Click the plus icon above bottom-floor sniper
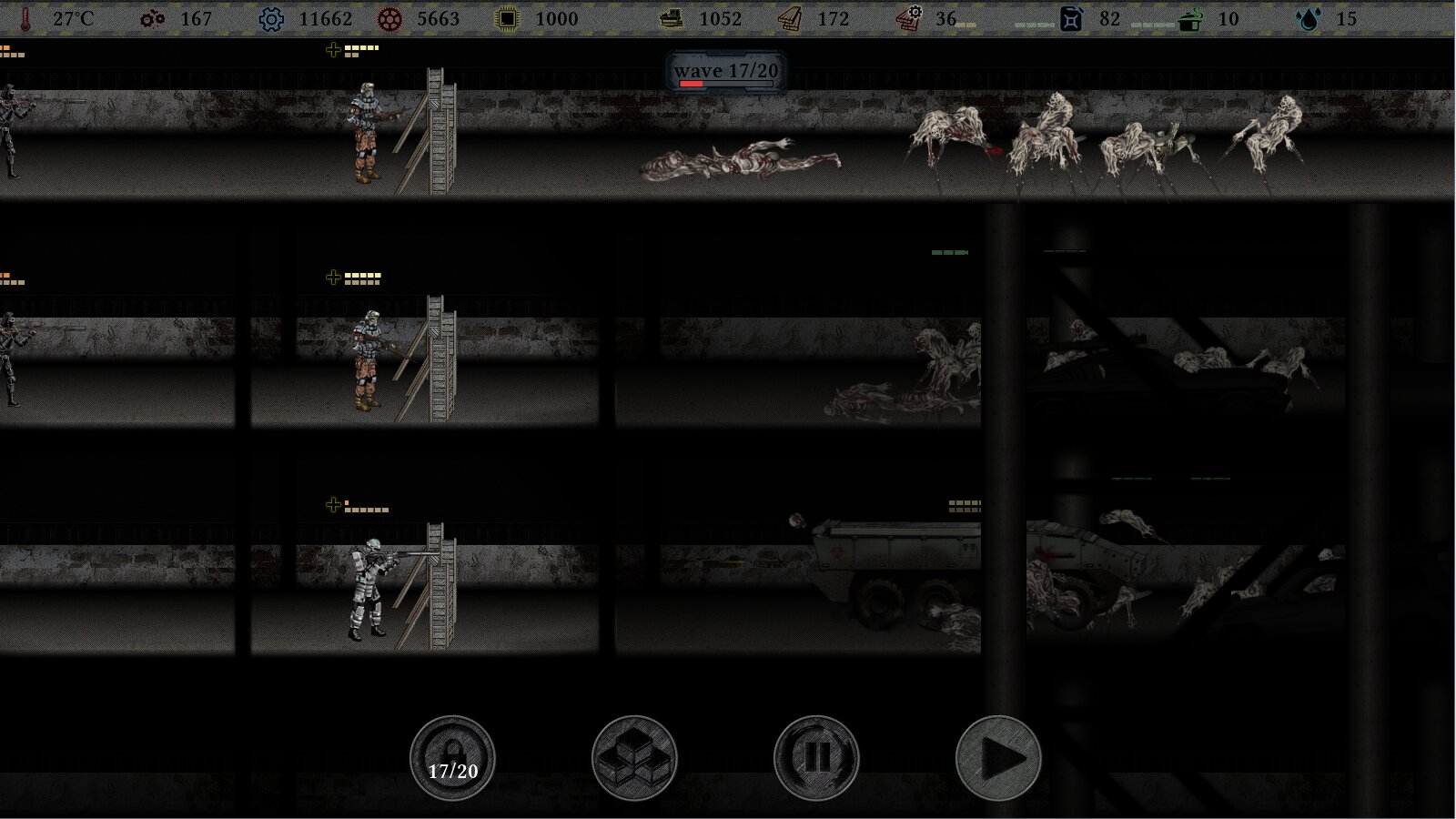 [333, 505]
